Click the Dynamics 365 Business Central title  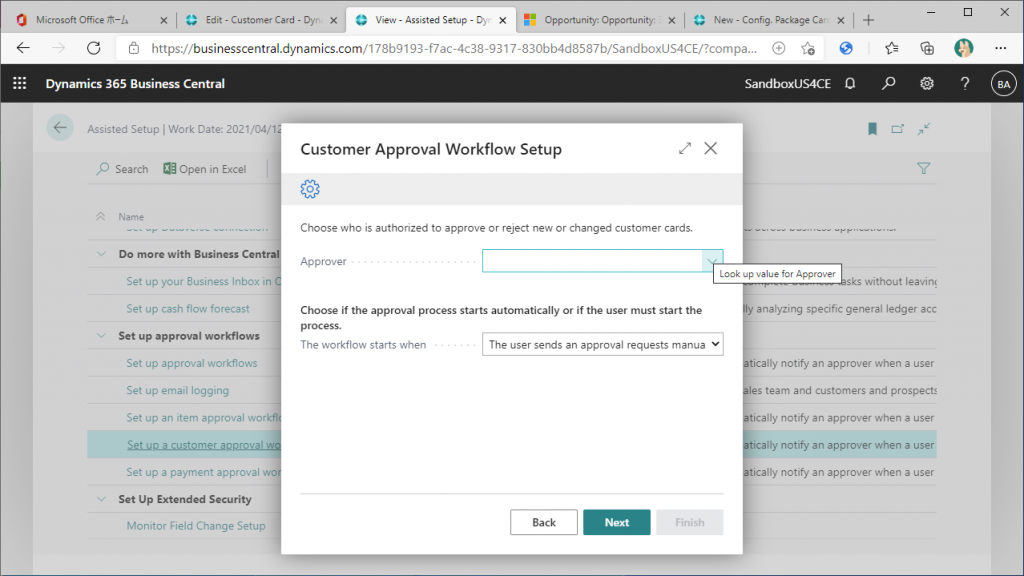point(135,84)
